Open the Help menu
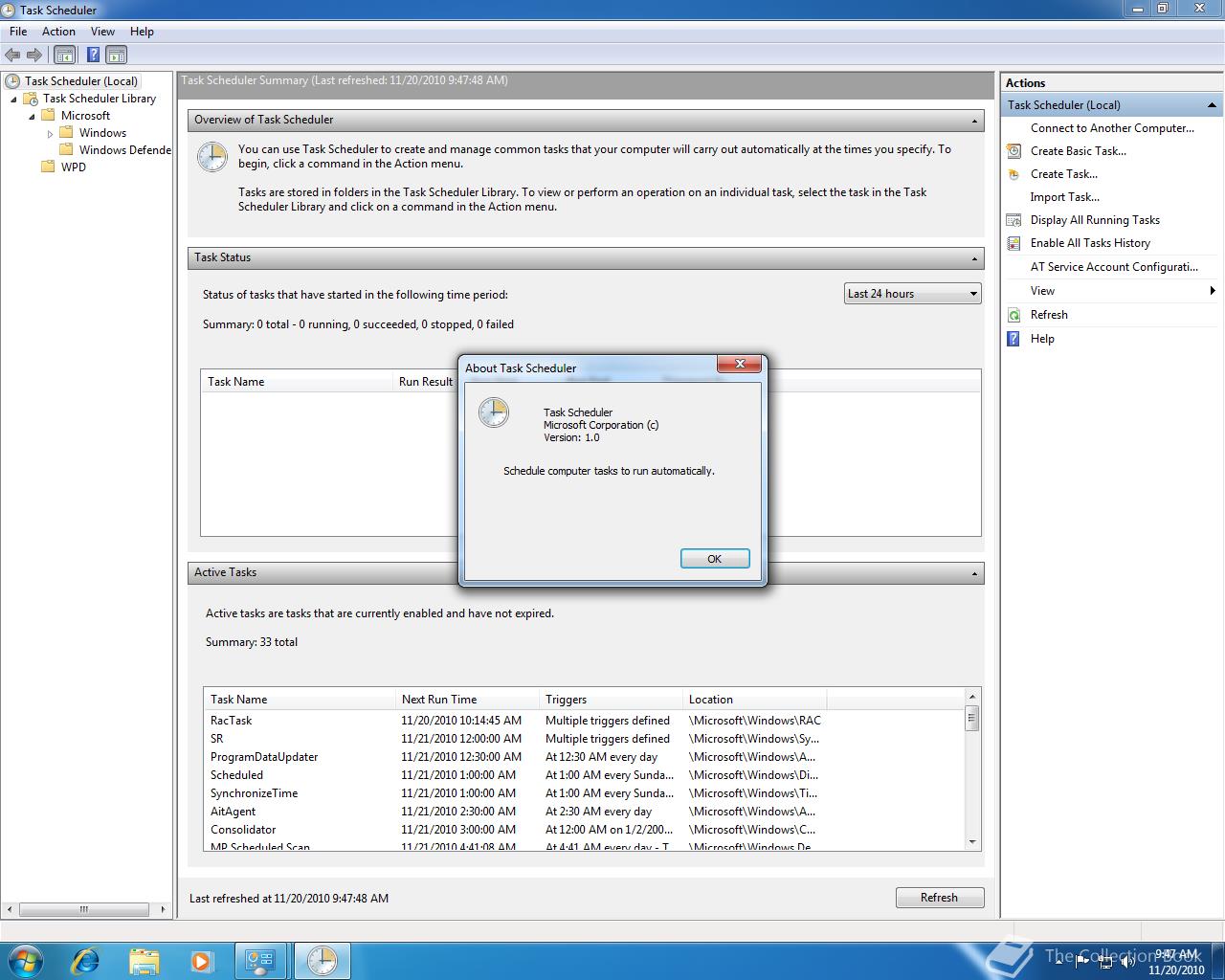1225x980 pixels. 142,32
